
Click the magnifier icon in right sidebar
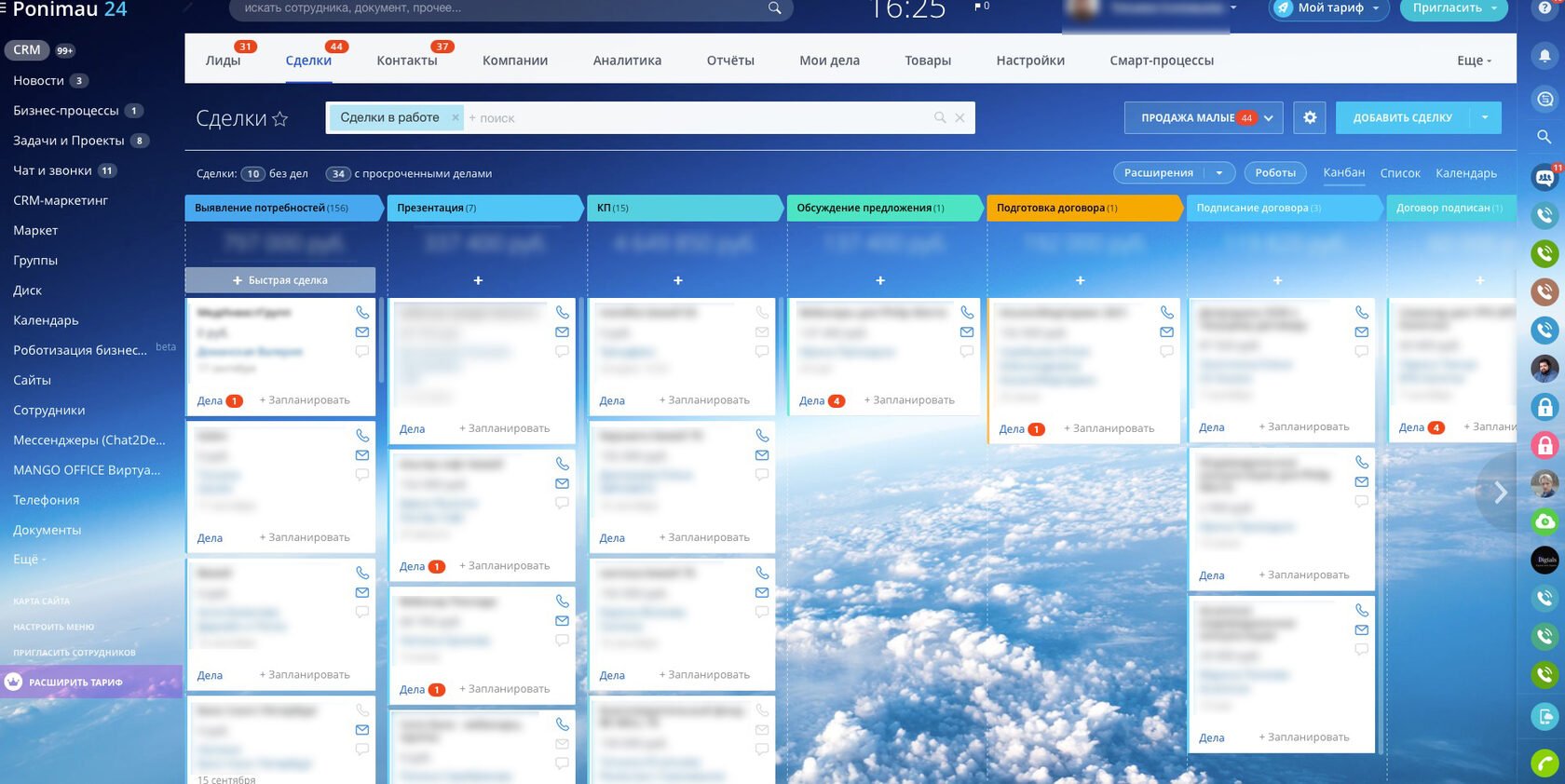click(1545, 137)
